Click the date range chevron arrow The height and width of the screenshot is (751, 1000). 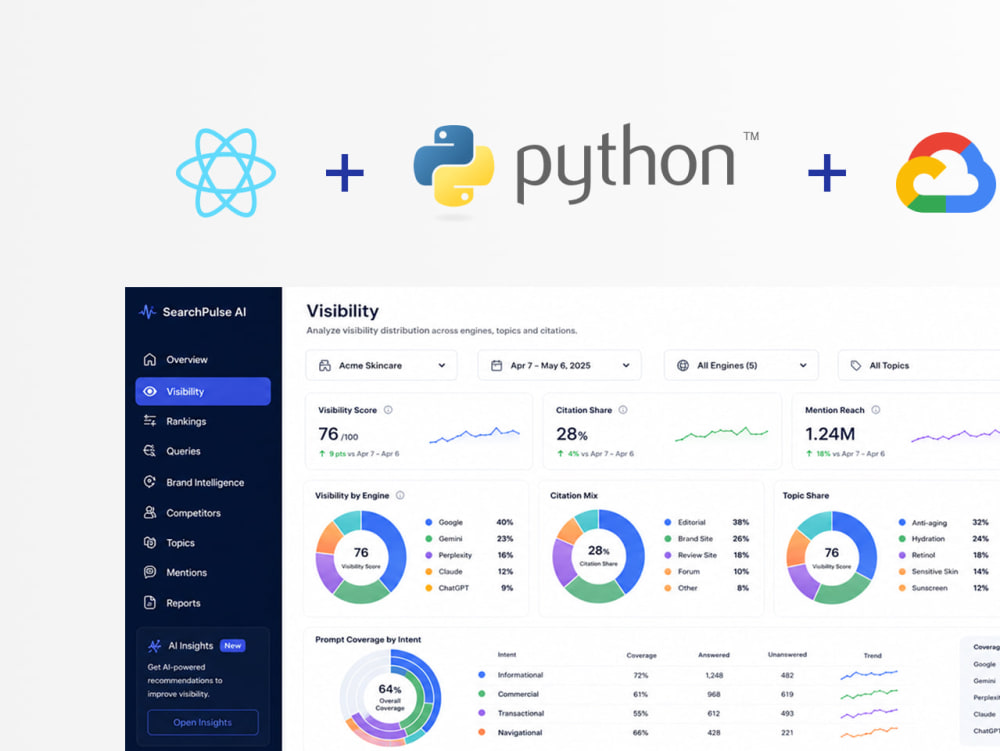coord(626,365)
